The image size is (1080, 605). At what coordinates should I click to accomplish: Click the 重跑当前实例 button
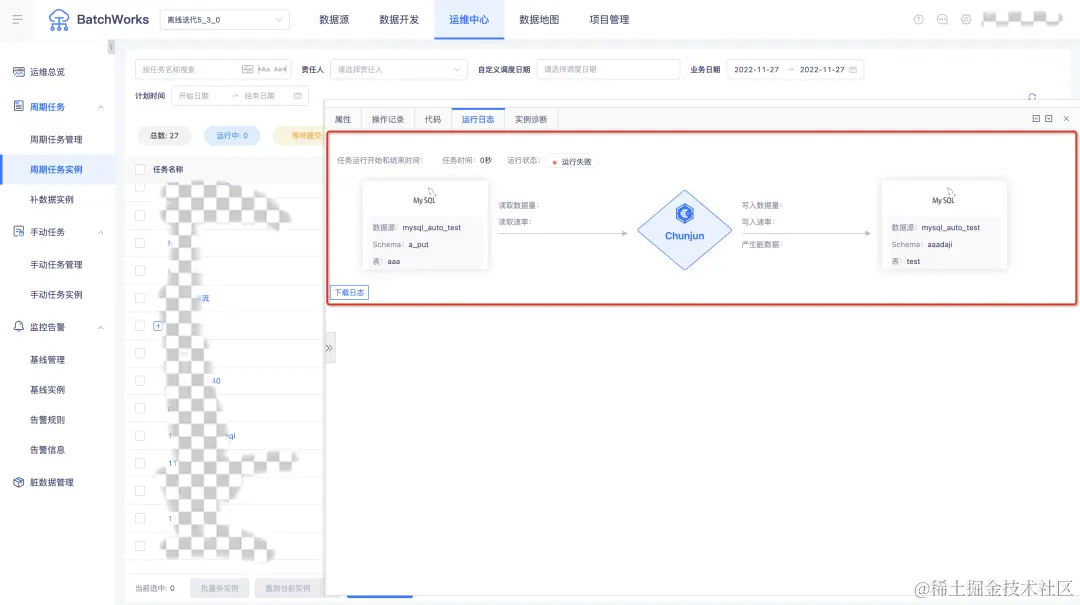[288, 588]
